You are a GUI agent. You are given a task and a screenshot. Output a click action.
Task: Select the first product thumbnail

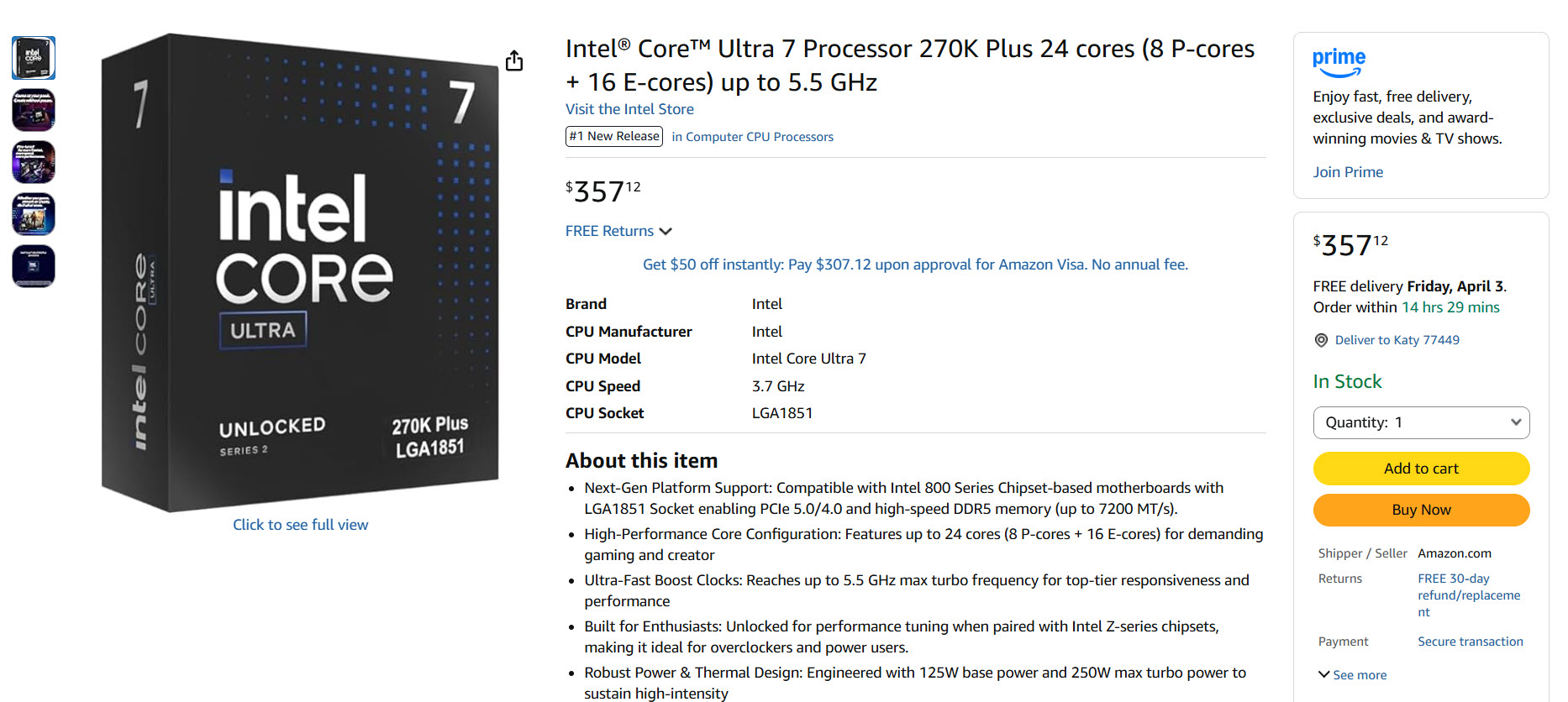[x=33, y=58]
